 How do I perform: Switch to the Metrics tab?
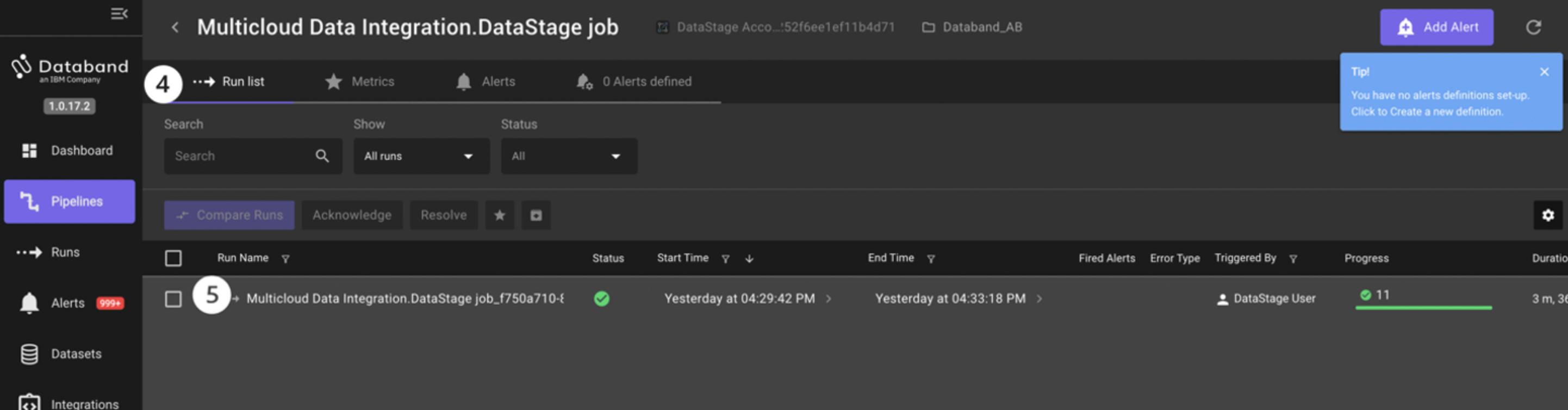tap(360, 82)
